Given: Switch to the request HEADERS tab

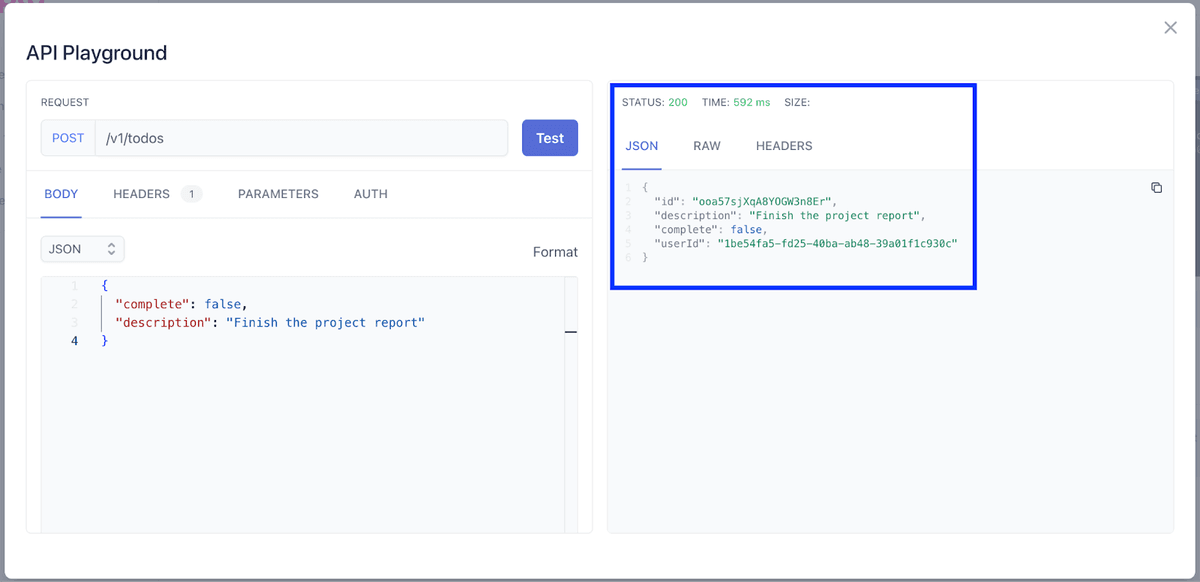Looking at the screenshot, I should [x=141, y=193].
